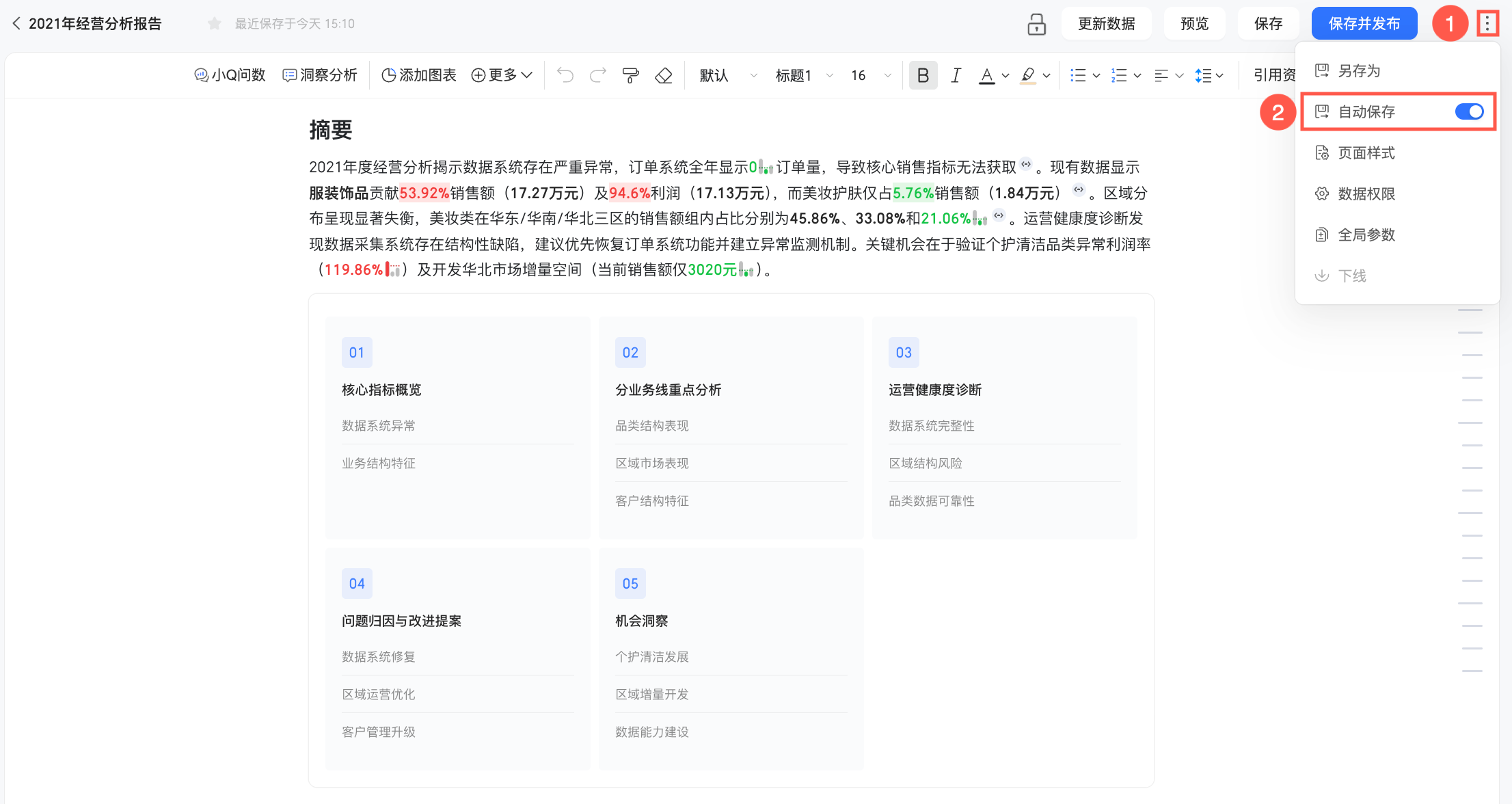Go back using the left arrow
This screenshot has height=804, width=1512.
(16, 24)
